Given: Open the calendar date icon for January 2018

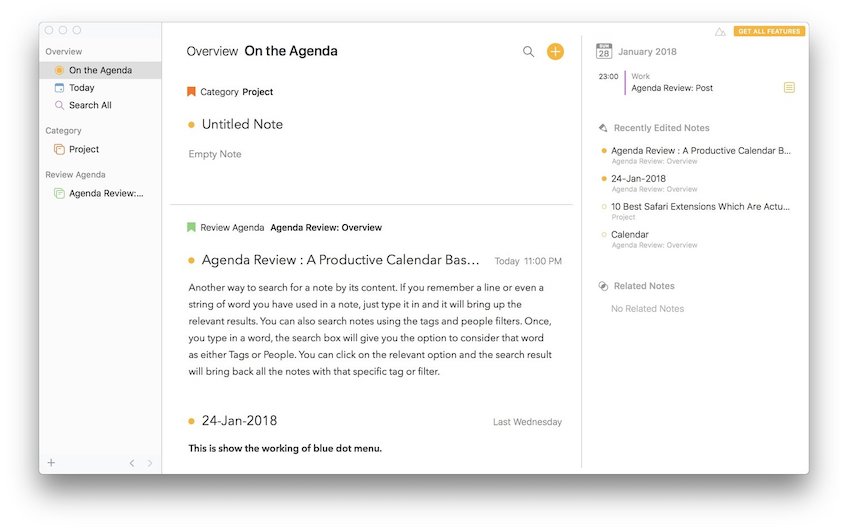Looking at the screenshot, I should [x=604, y=51].
